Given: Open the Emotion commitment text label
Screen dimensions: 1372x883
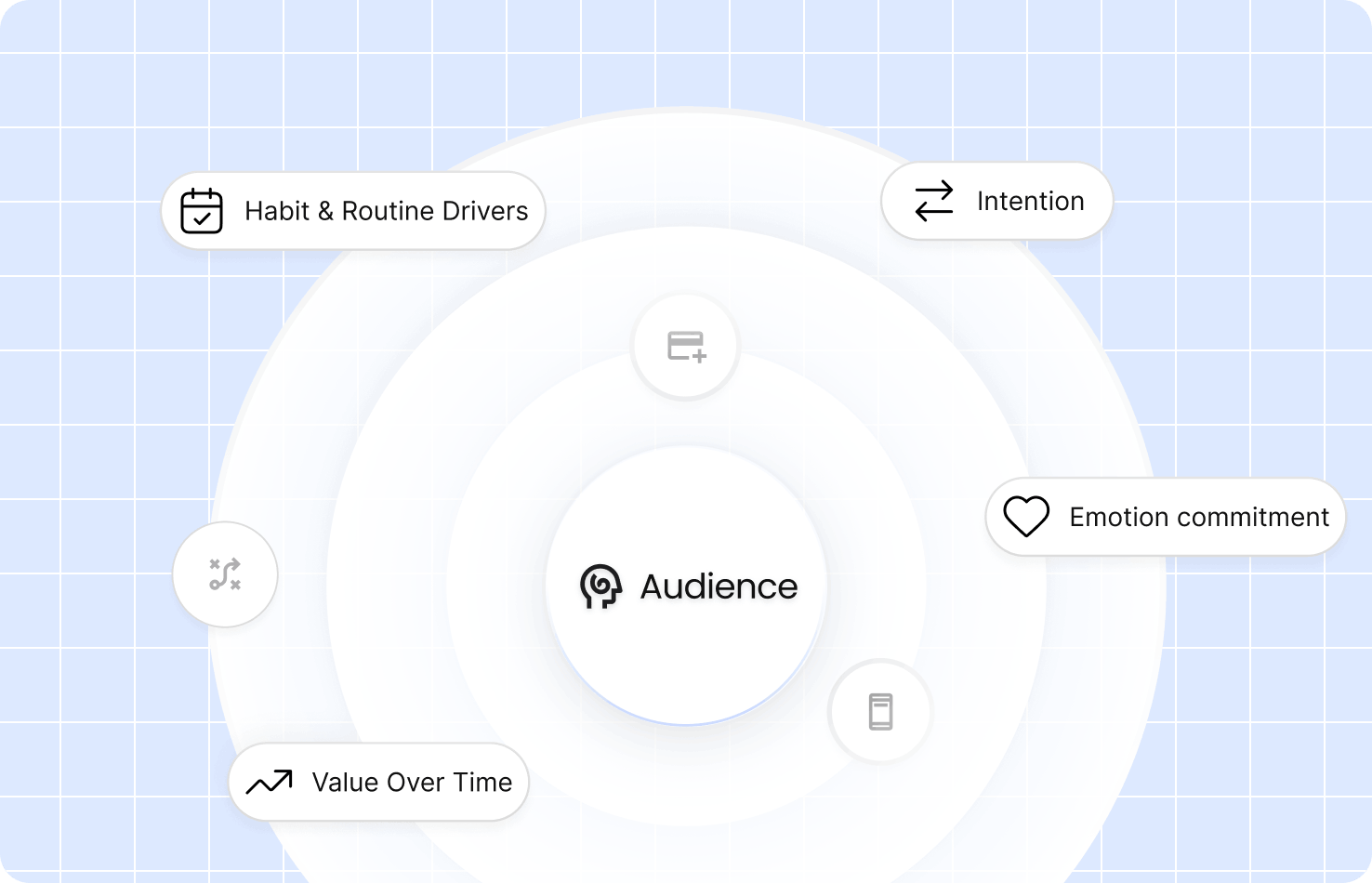Looking at the screenshot, I should click(x=1198, y=517).
